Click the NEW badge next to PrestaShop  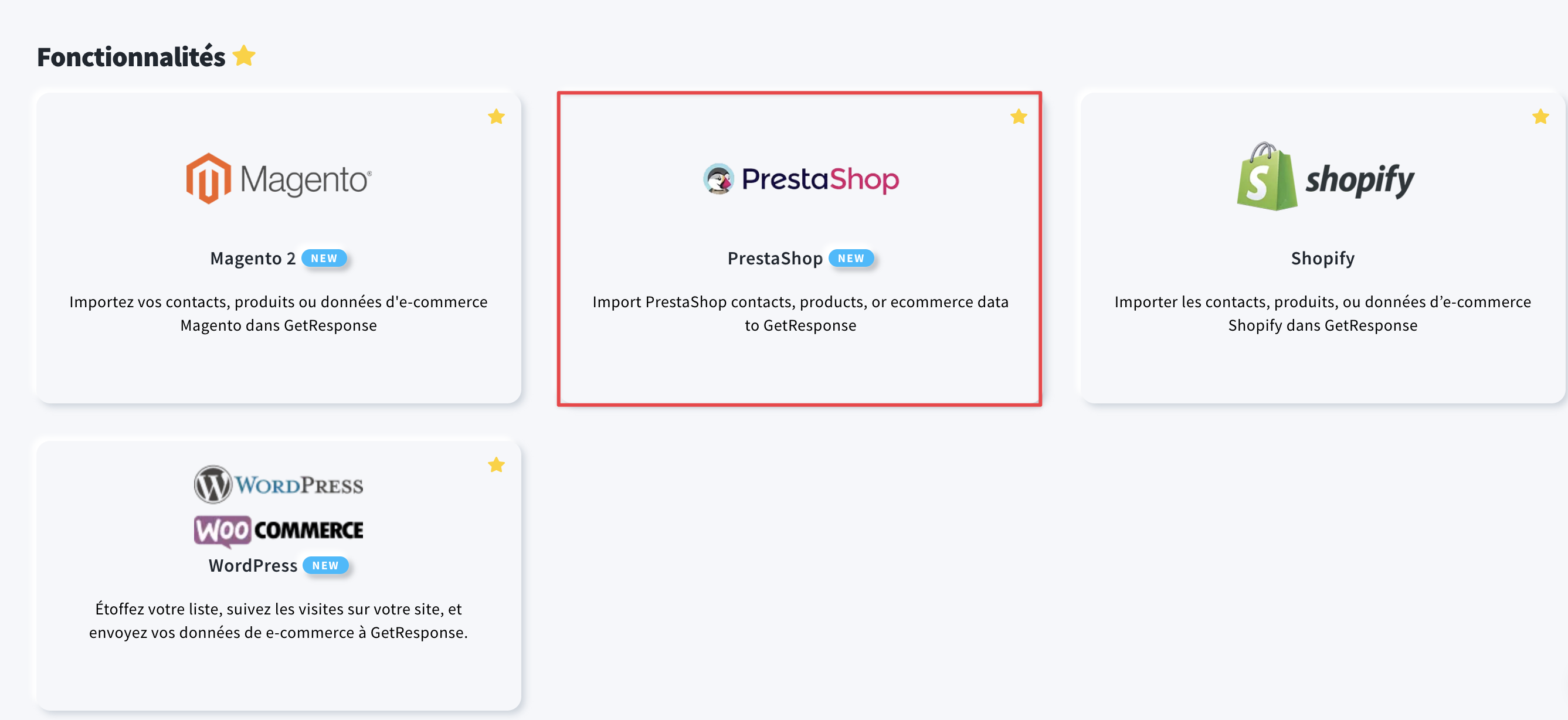tap(850, 258)
